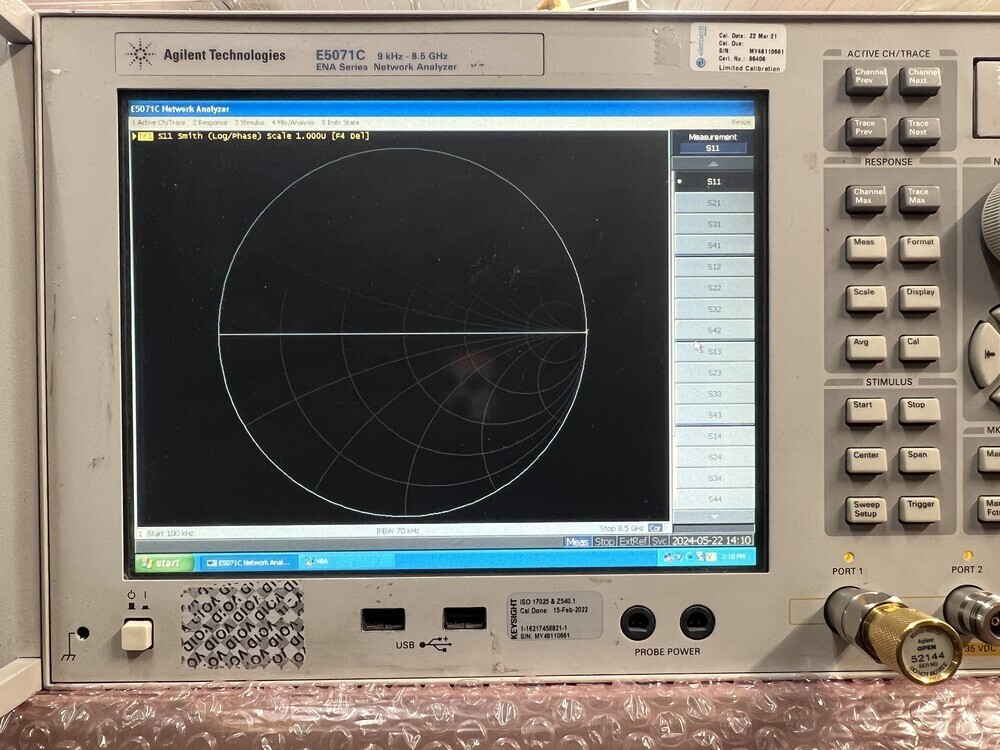
Task: Push the Scale front-panel key
Action: pos(865,298)
